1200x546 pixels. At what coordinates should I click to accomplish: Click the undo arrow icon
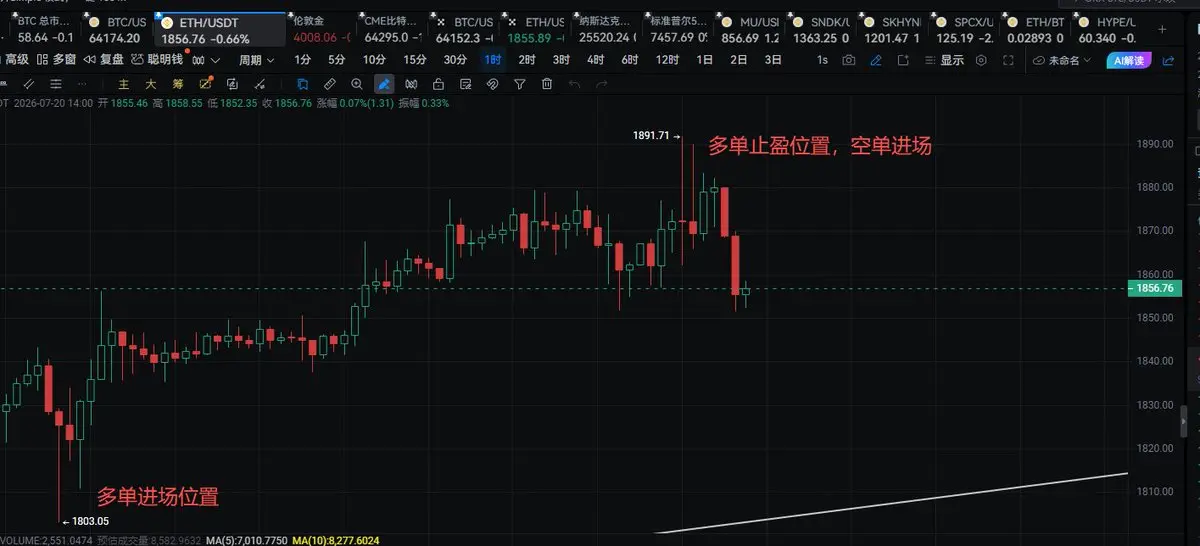(x=574, y=84)
